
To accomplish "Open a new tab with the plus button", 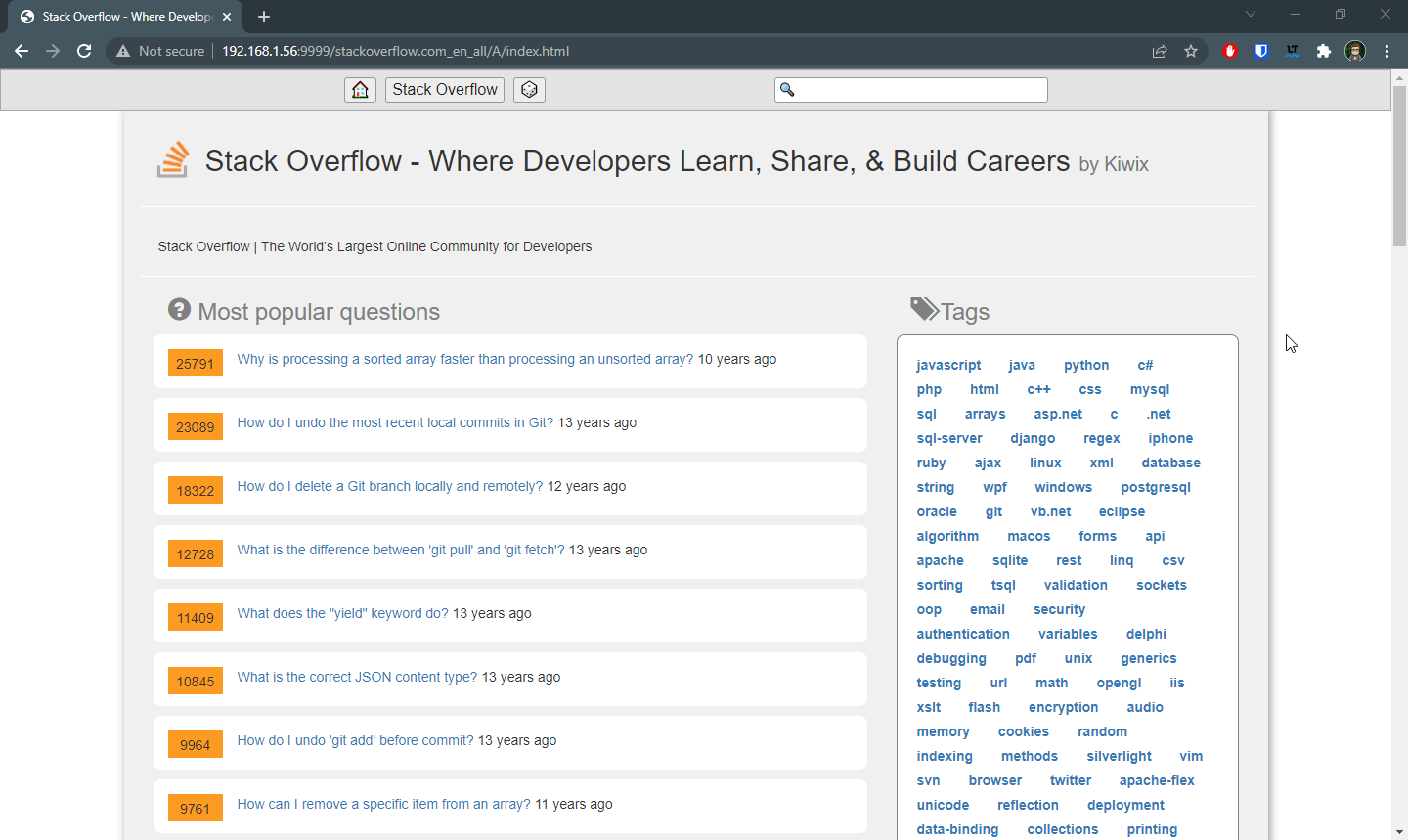I will (x=264, y=17).
